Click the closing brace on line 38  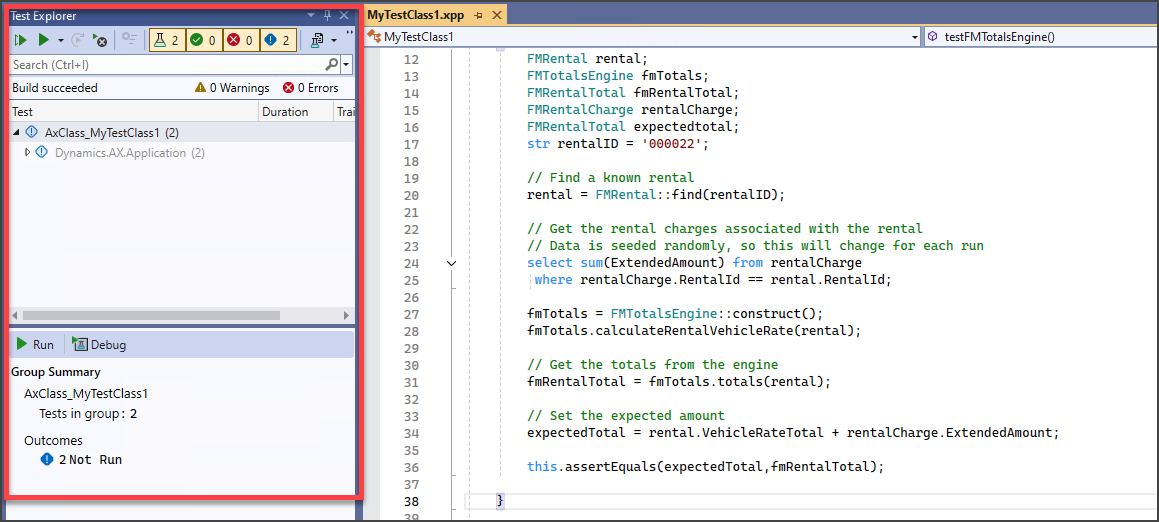(x=500, y=501)
